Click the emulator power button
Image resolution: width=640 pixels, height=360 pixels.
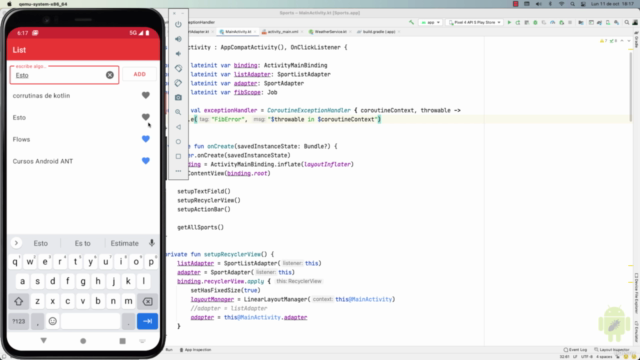pyautogui.click(x=178, y=24)
